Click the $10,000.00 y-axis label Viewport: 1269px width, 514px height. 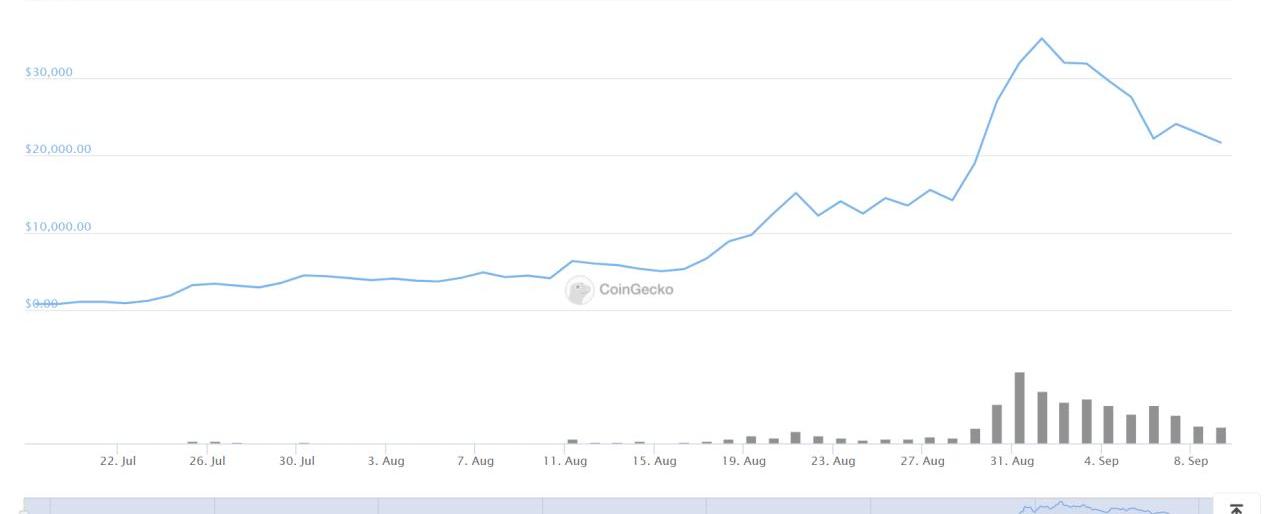tap(58, 227)
